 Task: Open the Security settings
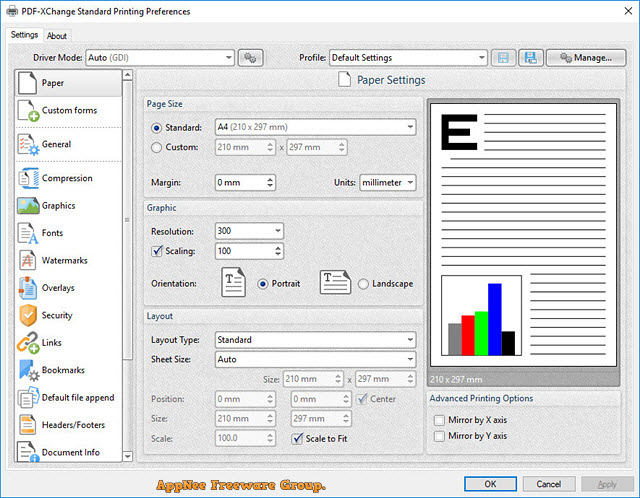(x=69, y=315)
